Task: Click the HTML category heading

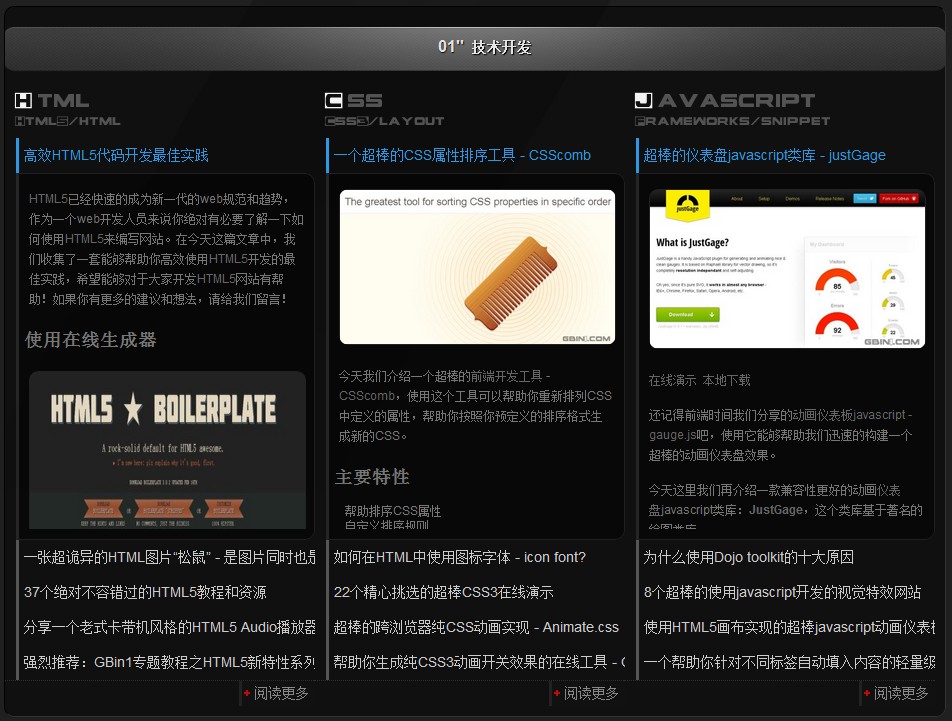Action: click(x=52, y=101)
